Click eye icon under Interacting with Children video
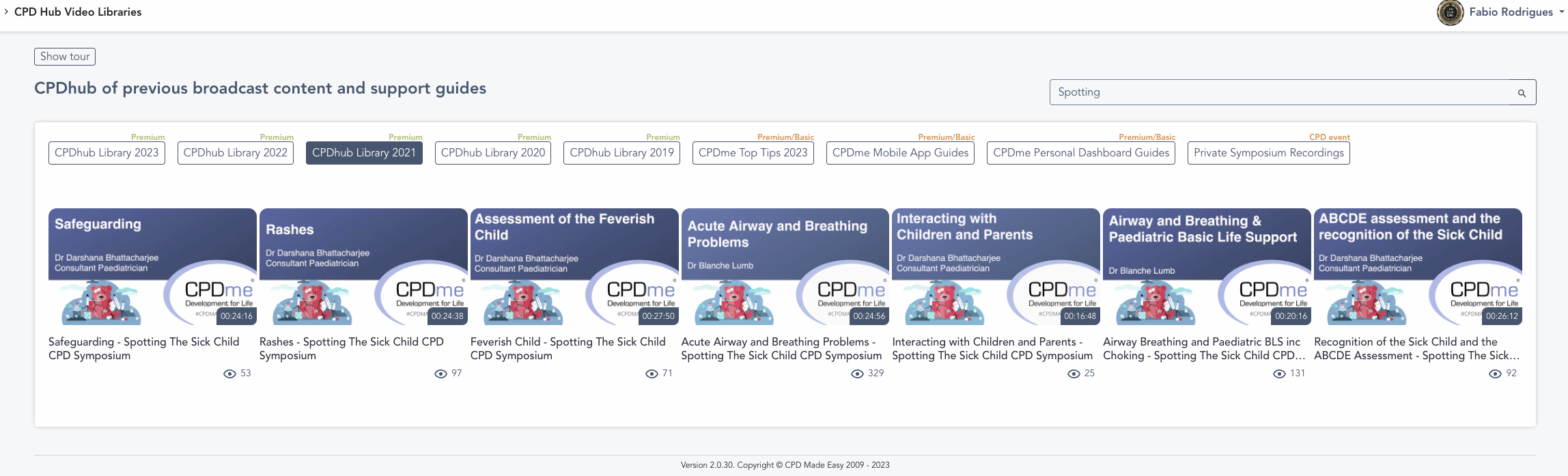1568x476 pixels. coord(1074,374)
